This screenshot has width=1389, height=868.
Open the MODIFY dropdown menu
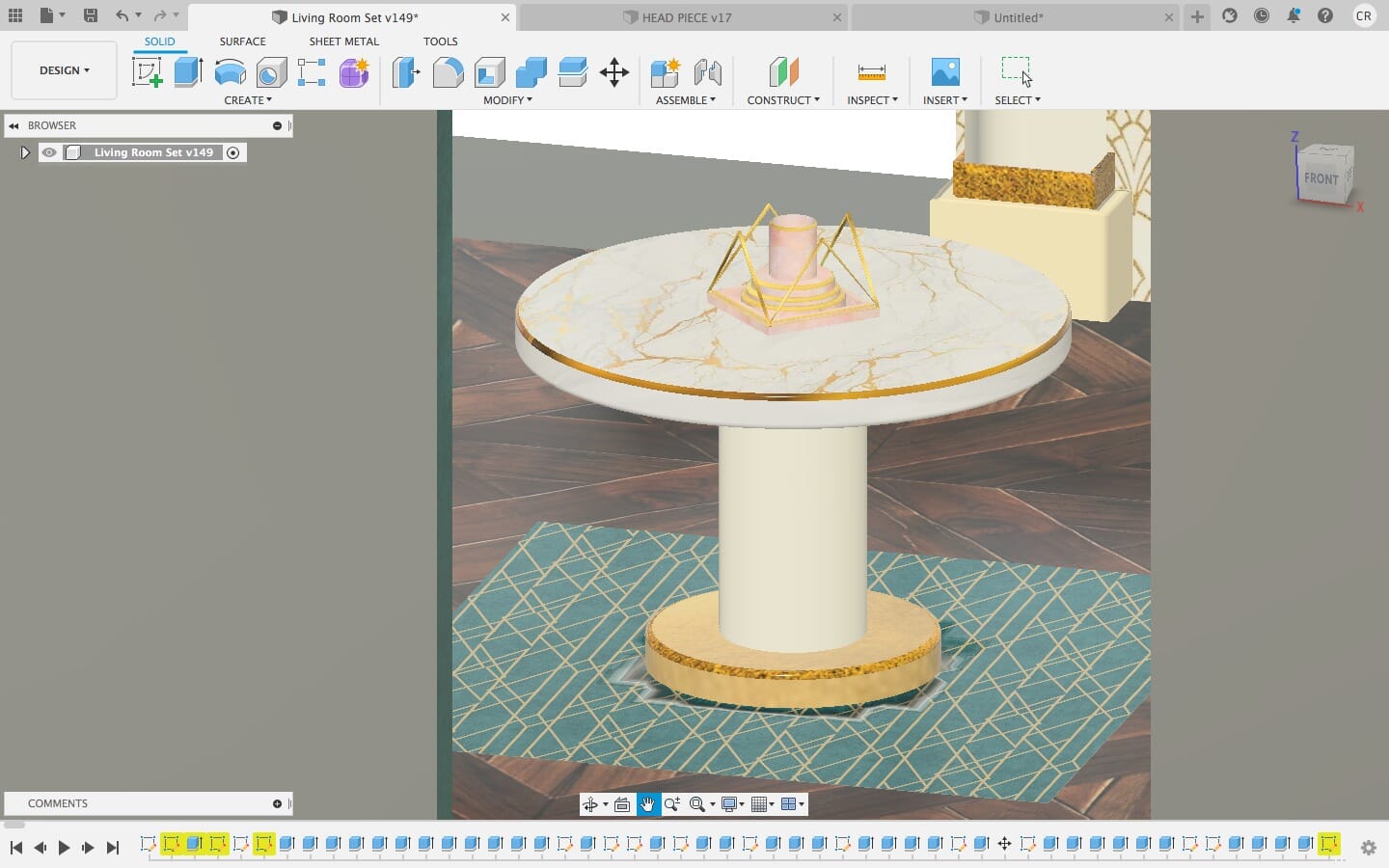click(x=507, y=100)
